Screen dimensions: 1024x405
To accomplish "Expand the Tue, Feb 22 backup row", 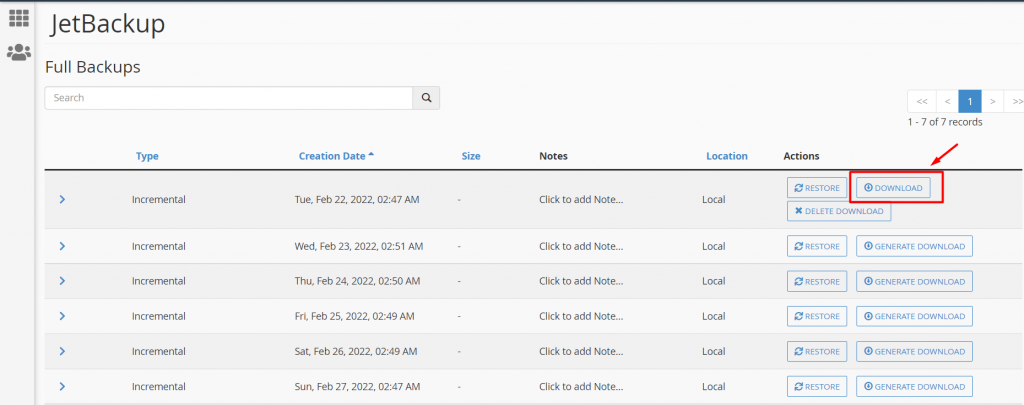I will [62, 199].
